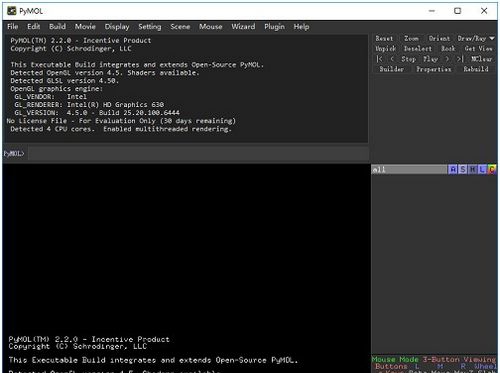Click the Draw/Ray button
The image size is (500, 373).
[x=472, y=39]
